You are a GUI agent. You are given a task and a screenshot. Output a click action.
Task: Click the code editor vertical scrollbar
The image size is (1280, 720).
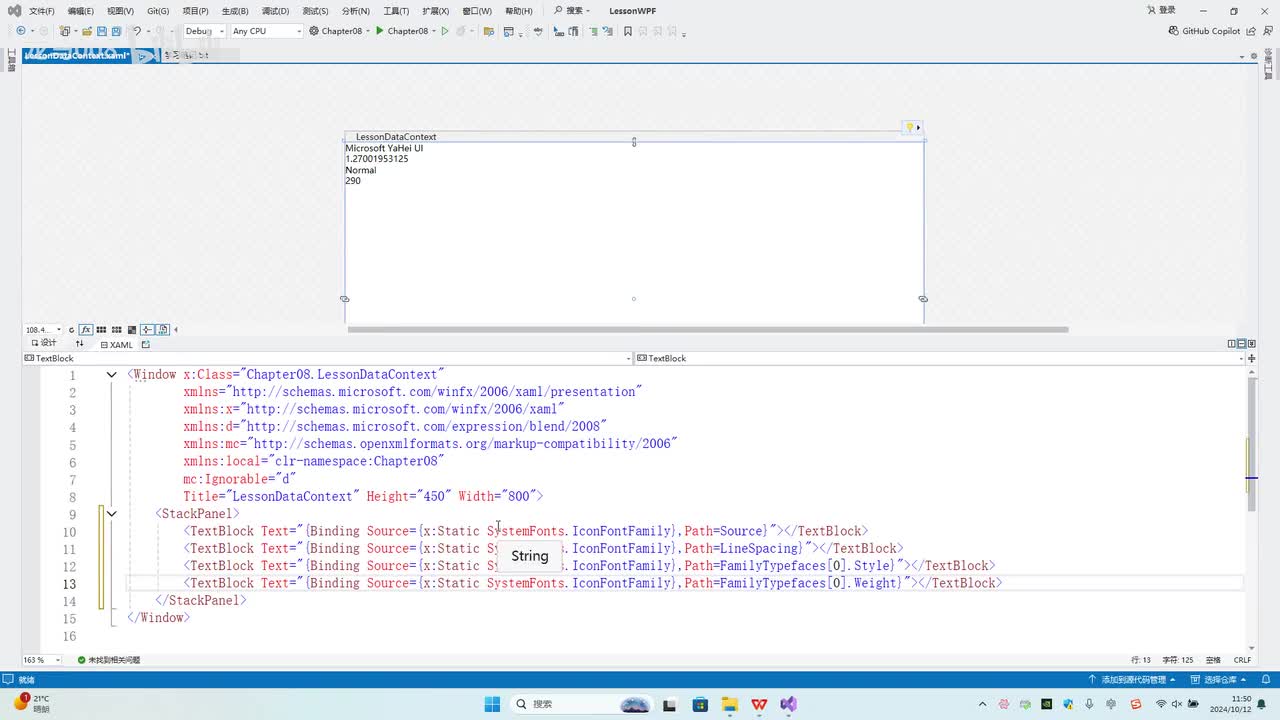click(x=1250, y=445)
